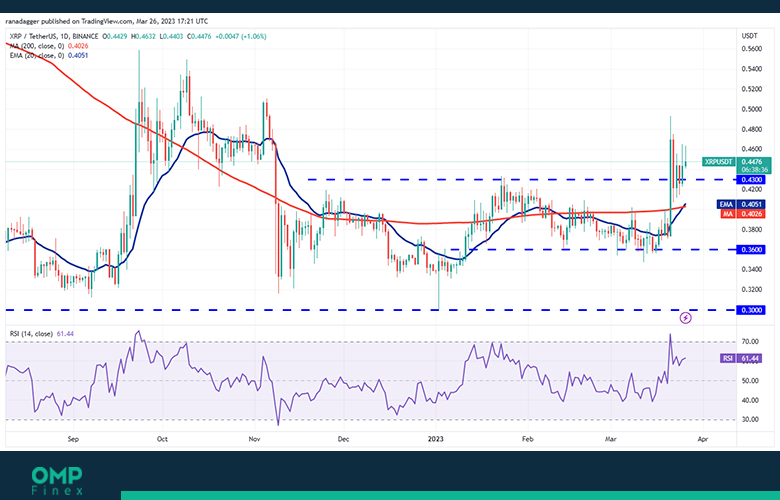The width and height of the screenshot is (780, 500).
Task: Click the L0.4403 low price value
Action: (x=171, y=36)
